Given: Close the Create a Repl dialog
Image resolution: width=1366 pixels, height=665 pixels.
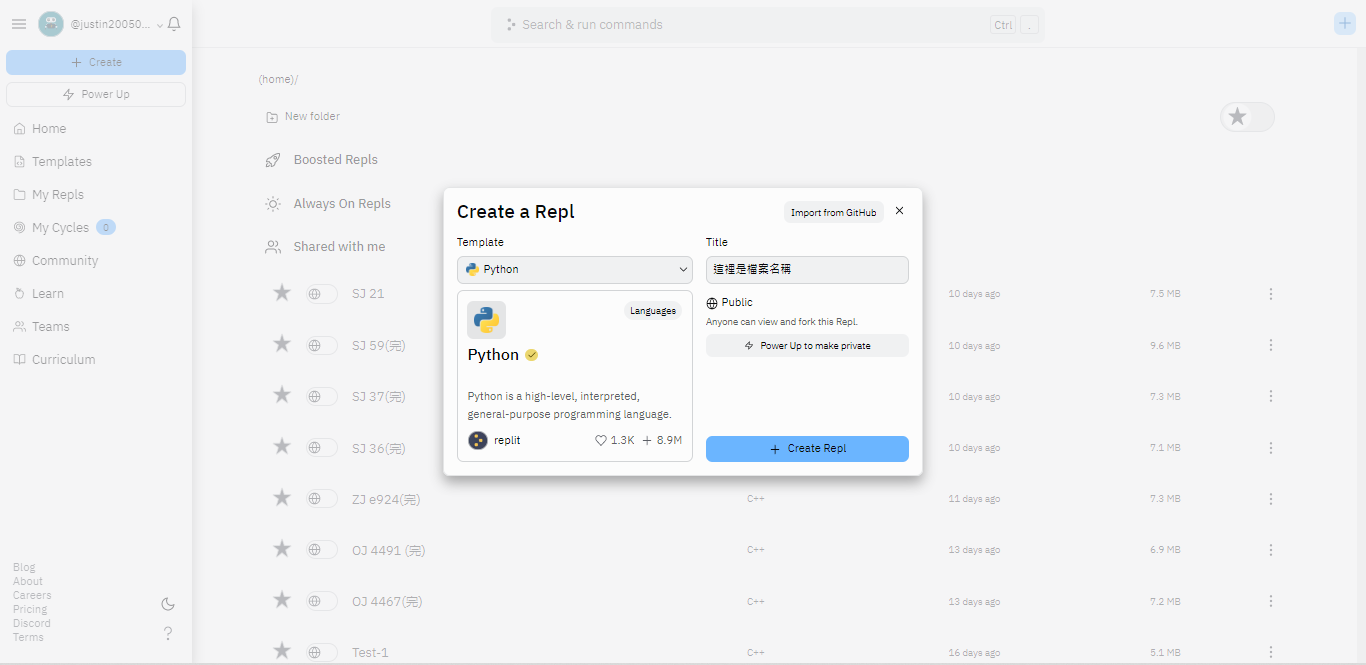Looking at the screenshot, I should [x=899, y=211].
